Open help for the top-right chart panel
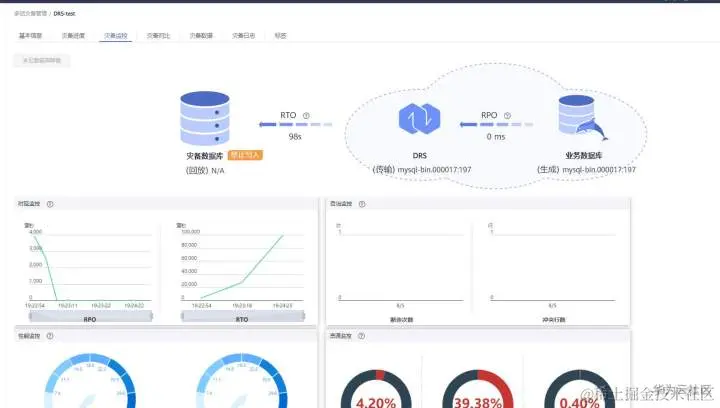This screenshot has height=408, width=720. 362,204
